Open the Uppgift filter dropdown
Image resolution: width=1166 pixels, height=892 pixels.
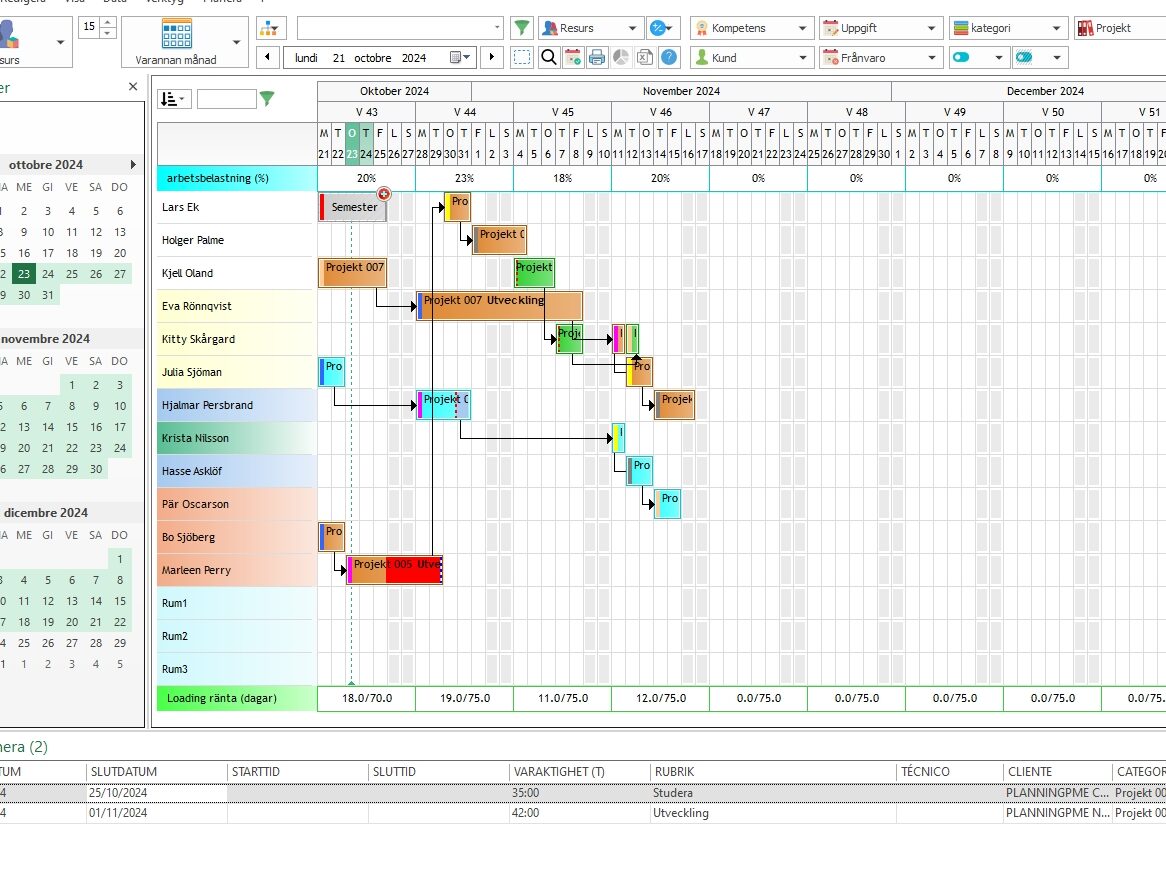tap(881, 28)
